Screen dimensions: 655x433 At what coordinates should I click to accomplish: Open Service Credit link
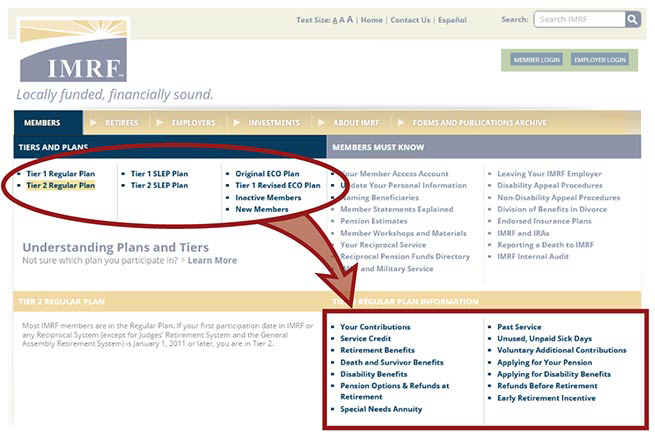click(x=366, y=339)
